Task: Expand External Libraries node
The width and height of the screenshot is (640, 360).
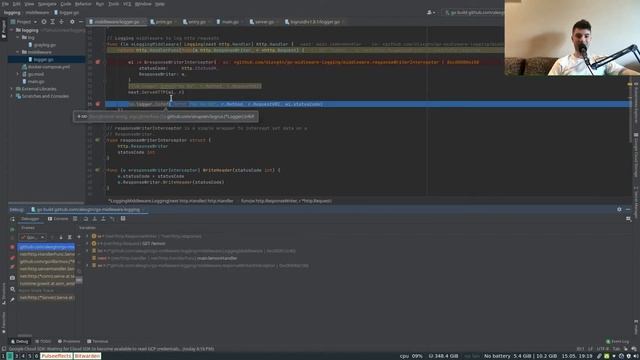Action: tap(12, 89)
